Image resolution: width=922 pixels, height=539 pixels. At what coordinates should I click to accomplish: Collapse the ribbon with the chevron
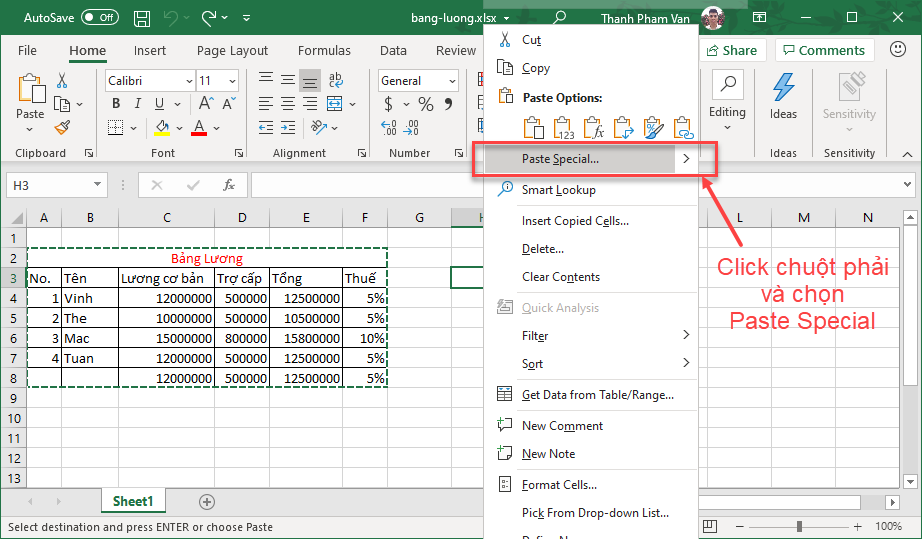[907, 154]
